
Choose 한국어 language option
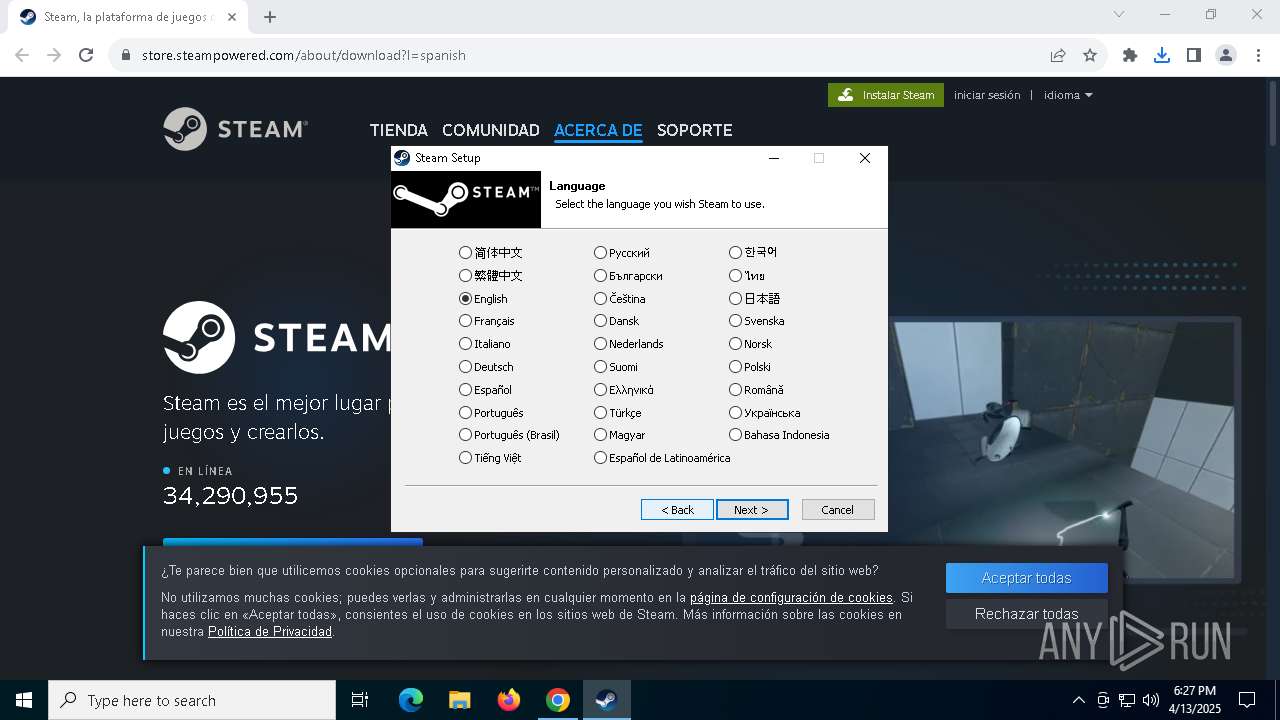pyautogui.click(x=754, y=253)
